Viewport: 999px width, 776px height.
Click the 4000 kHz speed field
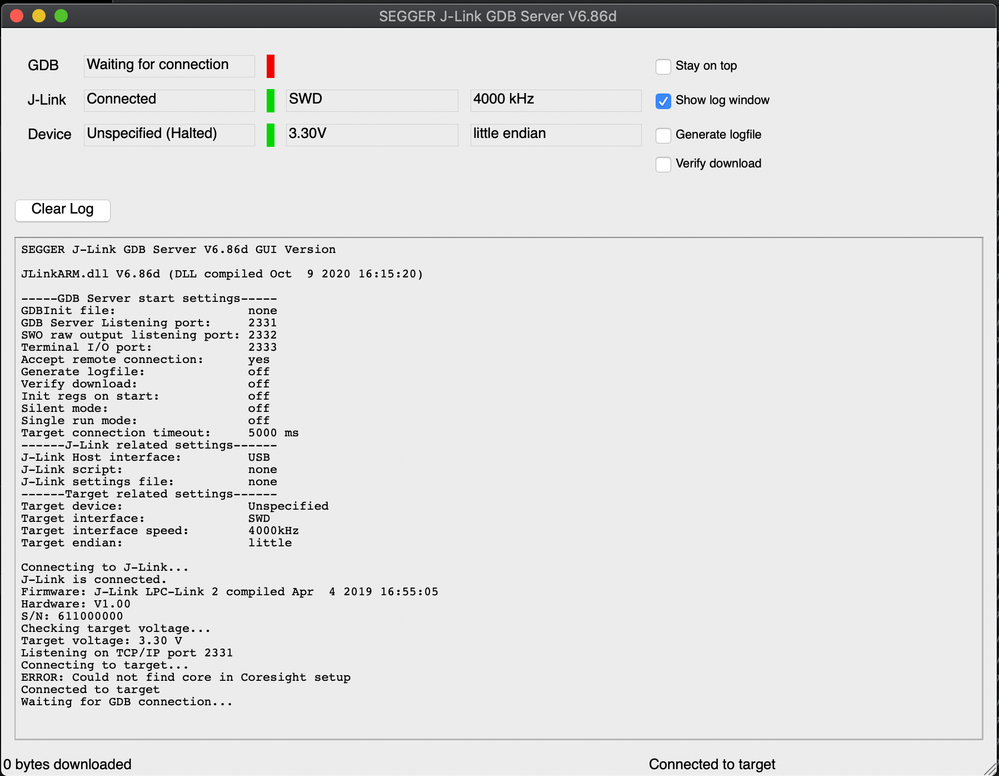pos(556,100)
